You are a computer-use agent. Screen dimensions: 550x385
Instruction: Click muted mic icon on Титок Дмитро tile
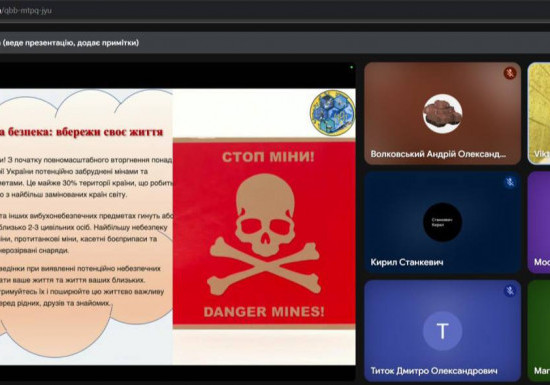pyautogui.click(x=510, y=291)
